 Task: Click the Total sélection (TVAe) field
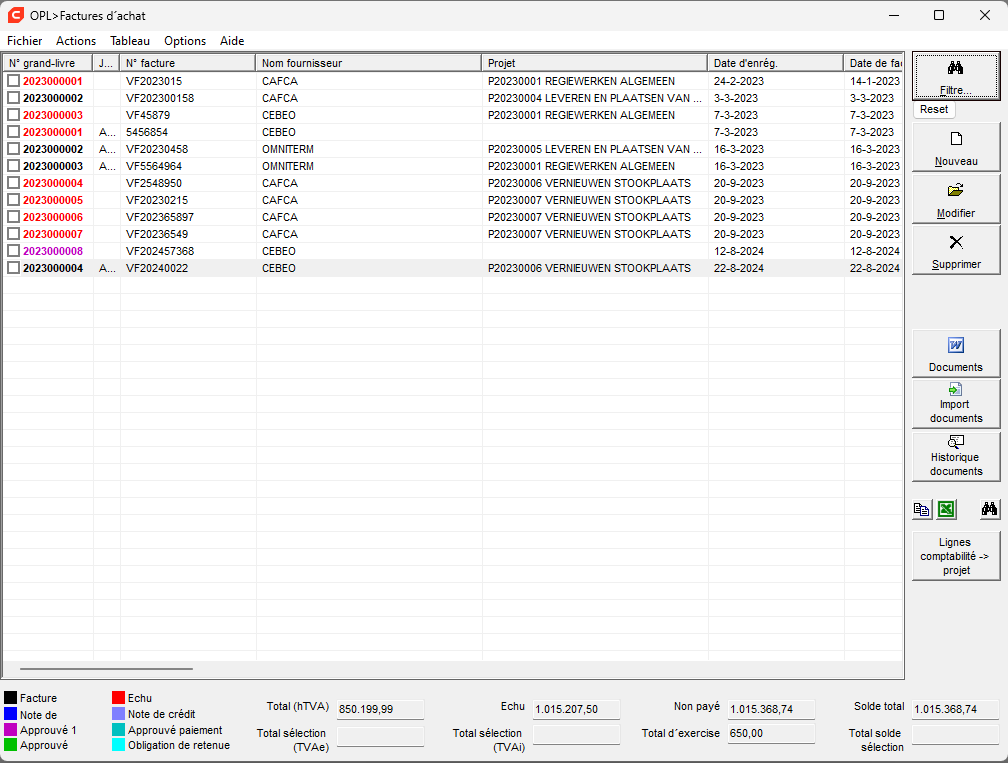(381, 737)
